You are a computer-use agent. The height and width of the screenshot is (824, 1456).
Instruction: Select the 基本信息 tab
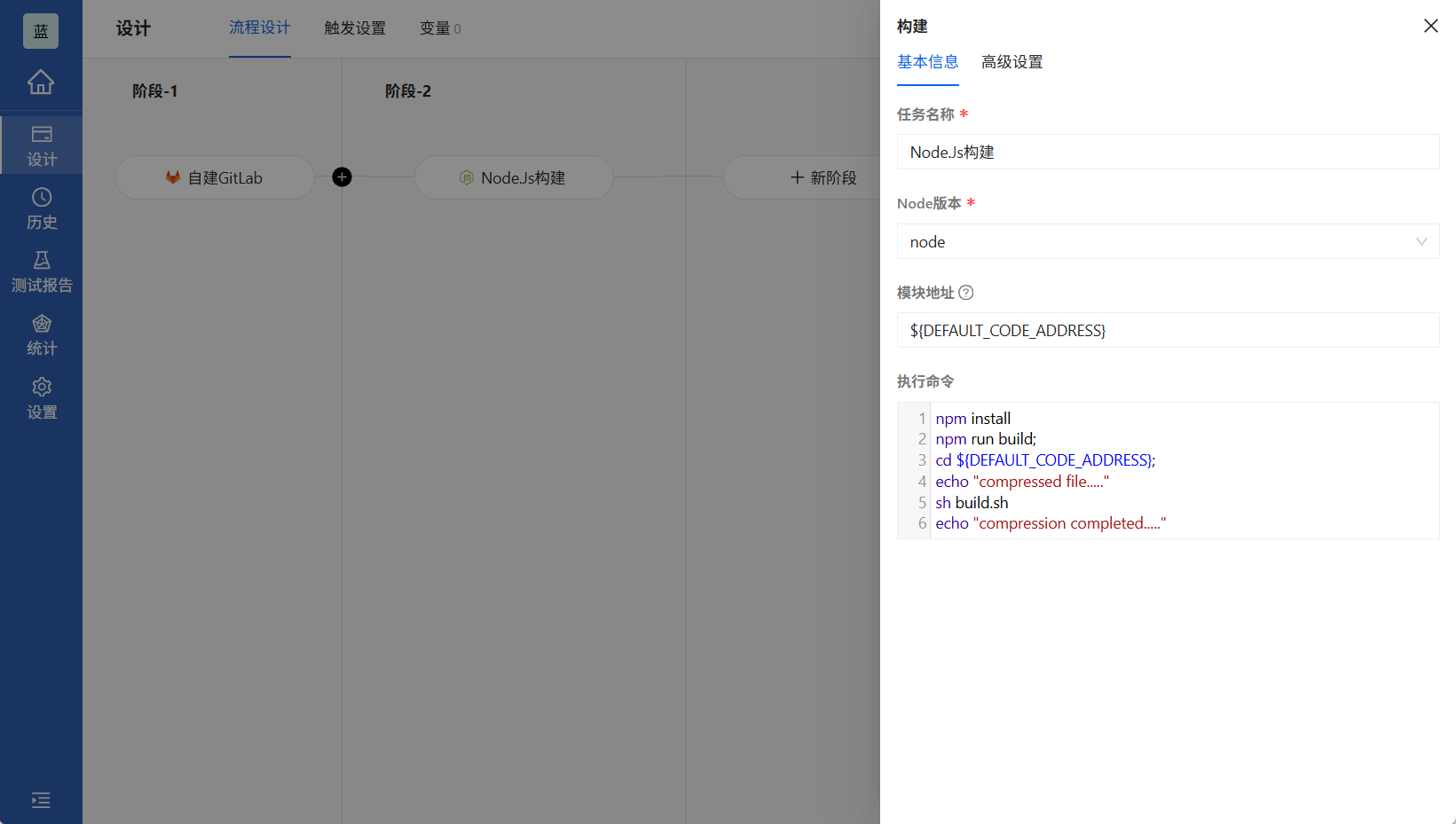point(927,62)
